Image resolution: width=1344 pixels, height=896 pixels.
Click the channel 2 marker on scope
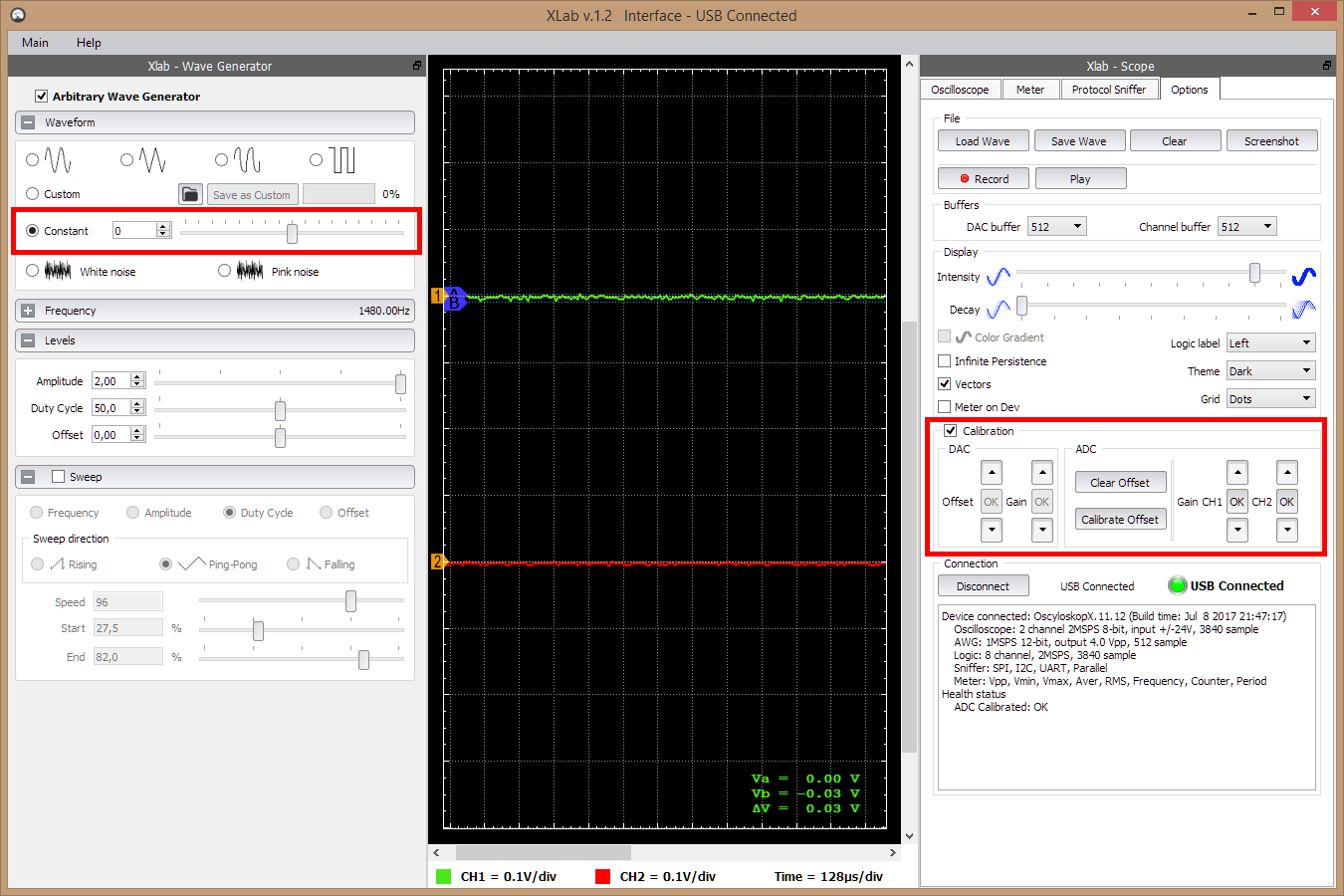437,561
